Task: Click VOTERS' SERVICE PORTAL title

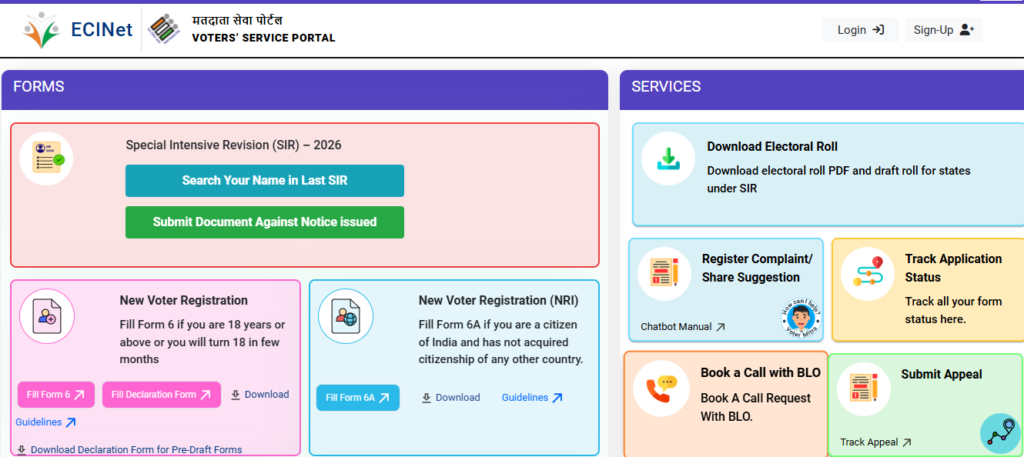Action: pyautogui.click(x=263, y=38)
